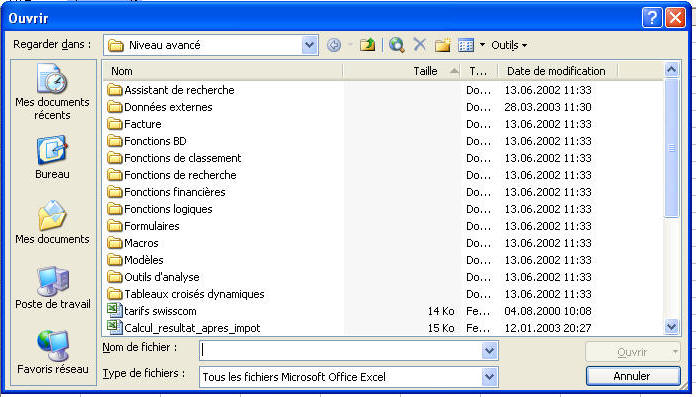Sort by the Date de modification column
Screen dimensions: 696x397
click(557, 71)
